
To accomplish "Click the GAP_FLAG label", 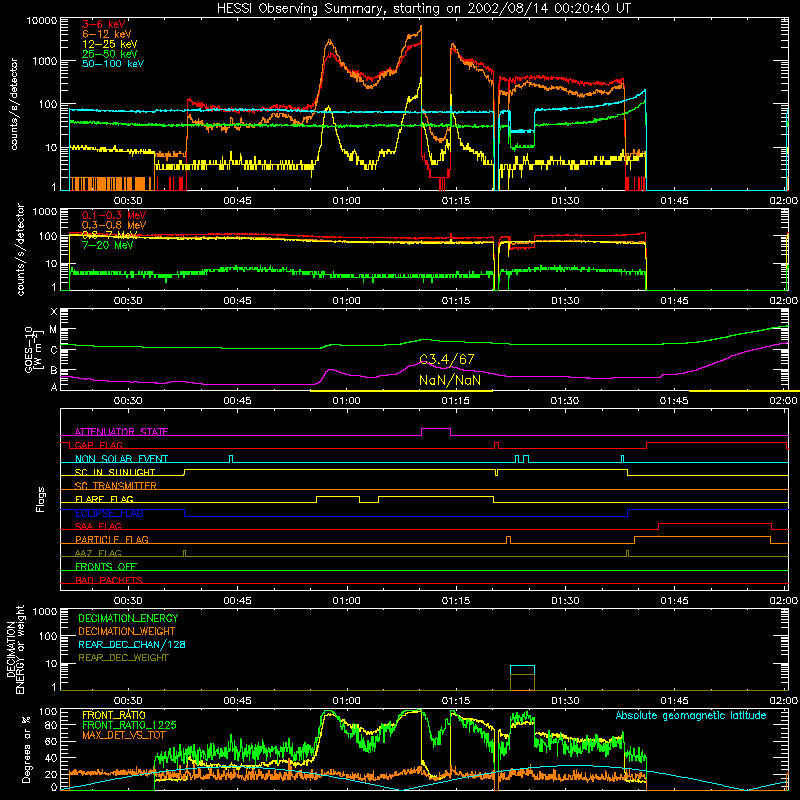I will point(98,445).
